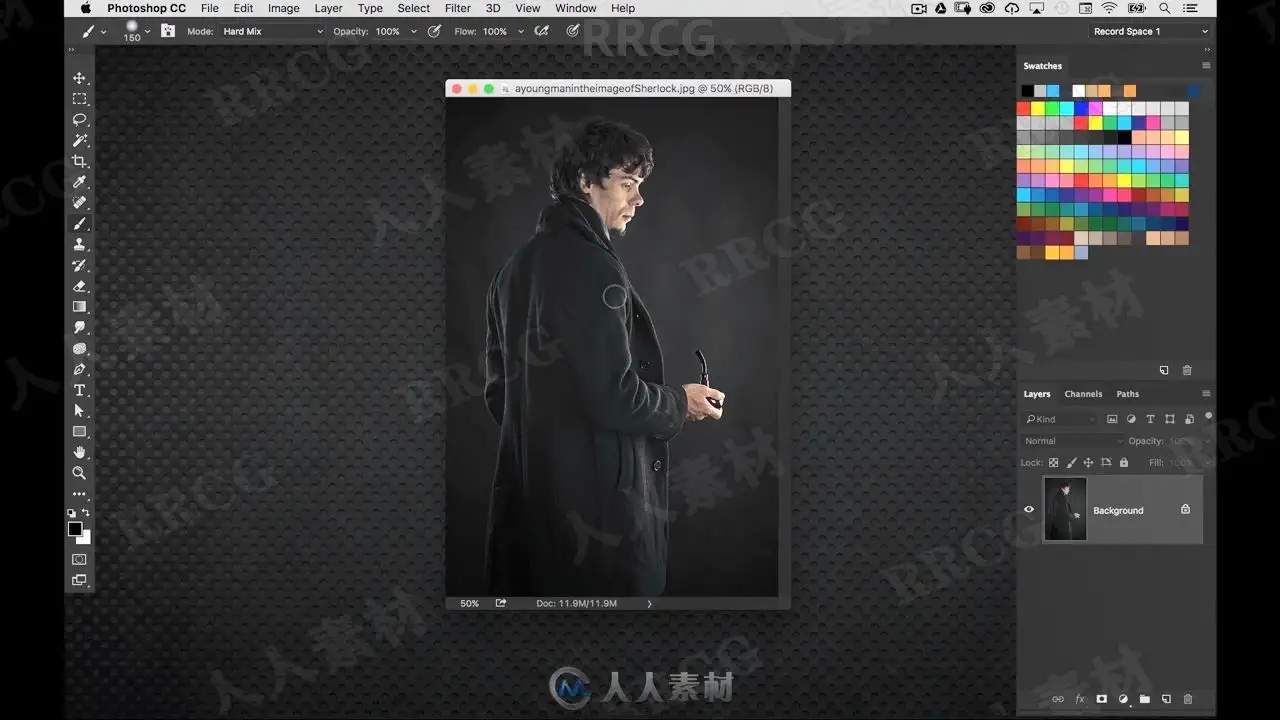Enable airbrush-style build-up

[542, 31]
